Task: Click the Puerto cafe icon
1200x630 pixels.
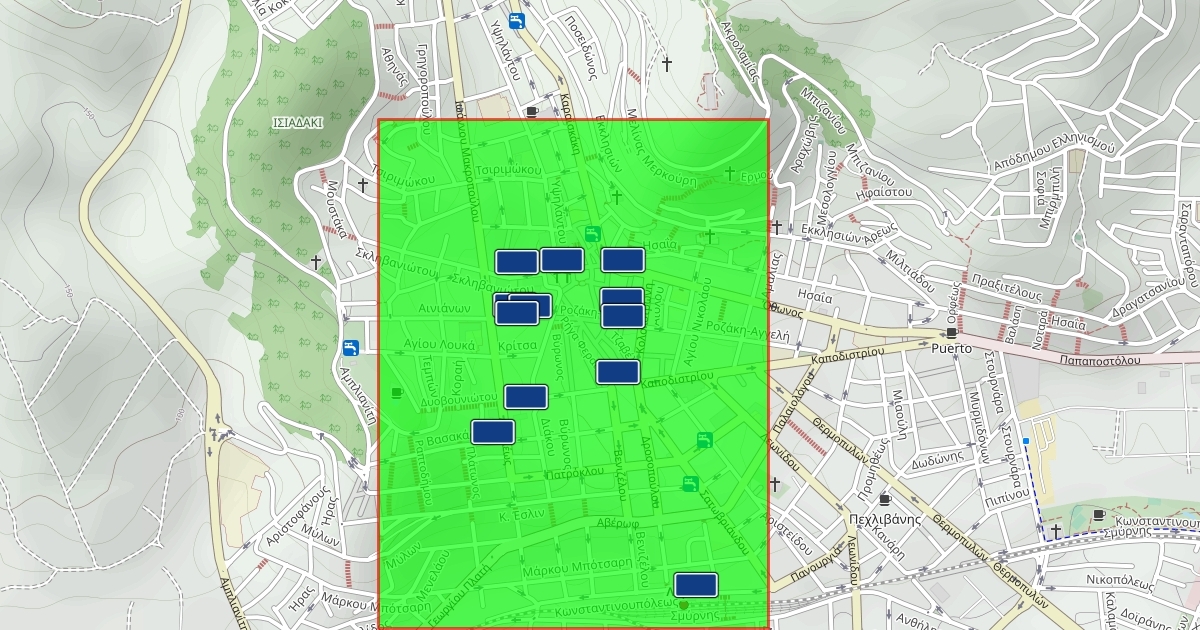Action: (x=951, y=332)
